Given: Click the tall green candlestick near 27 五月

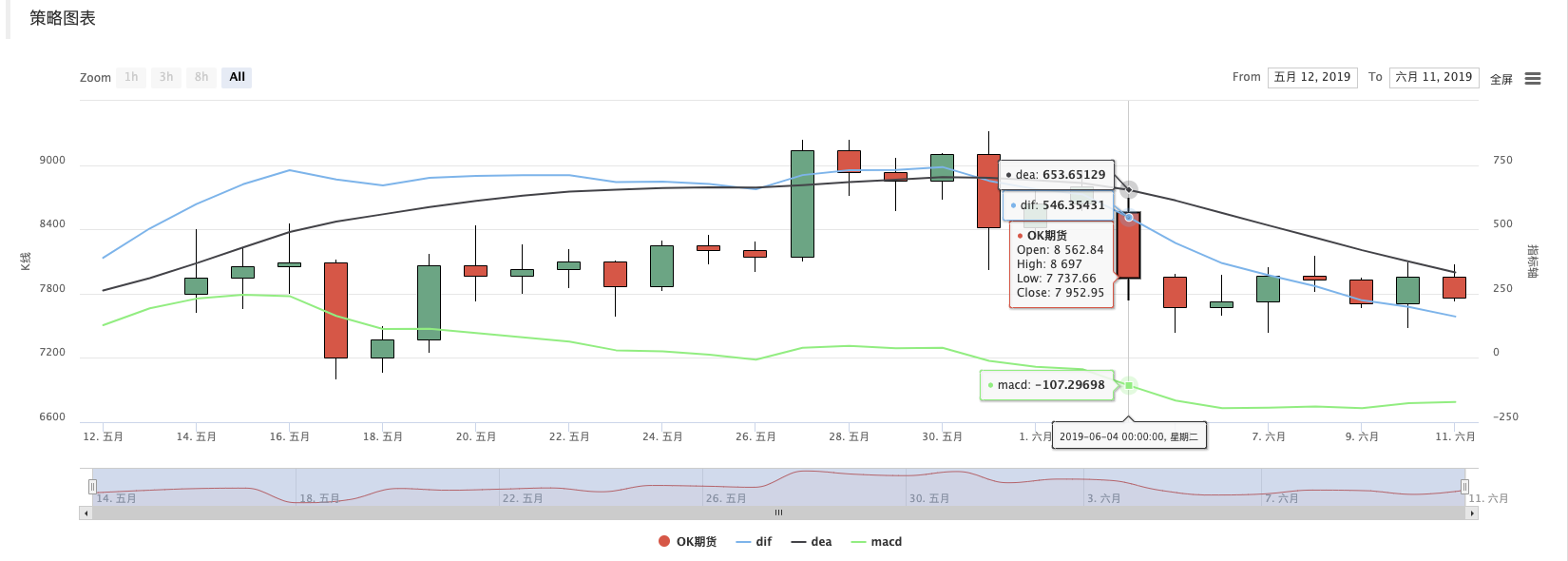Looking at the screenshot, I should tap(802, 203).
